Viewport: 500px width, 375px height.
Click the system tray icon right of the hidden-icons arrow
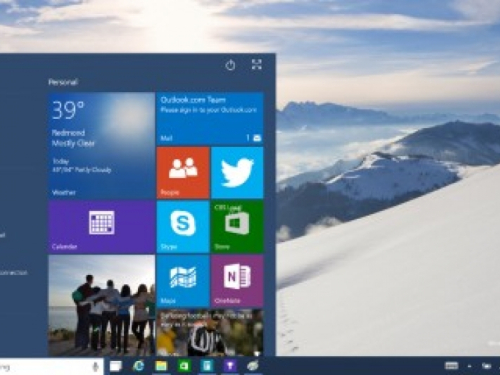tap(487, 366)
